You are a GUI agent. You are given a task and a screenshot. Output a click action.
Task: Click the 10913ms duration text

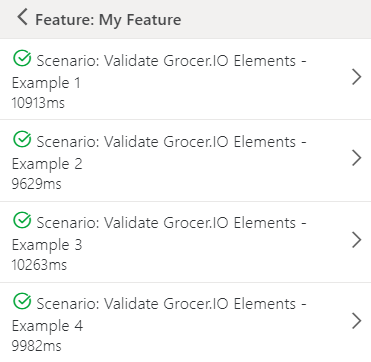[x=38, y=103]
